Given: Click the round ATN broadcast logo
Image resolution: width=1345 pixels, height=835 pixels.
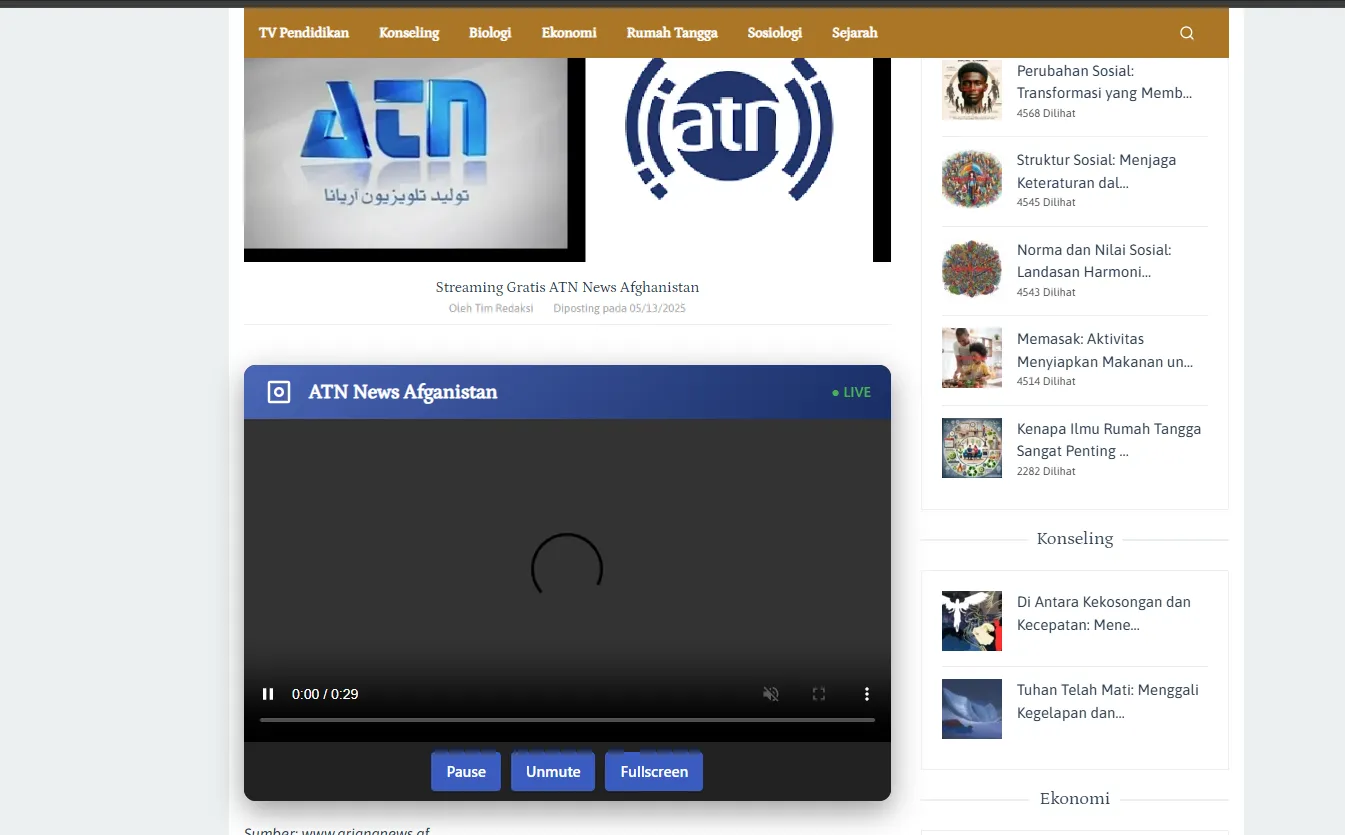Looking at the screenshot, I should click(729, 127).
